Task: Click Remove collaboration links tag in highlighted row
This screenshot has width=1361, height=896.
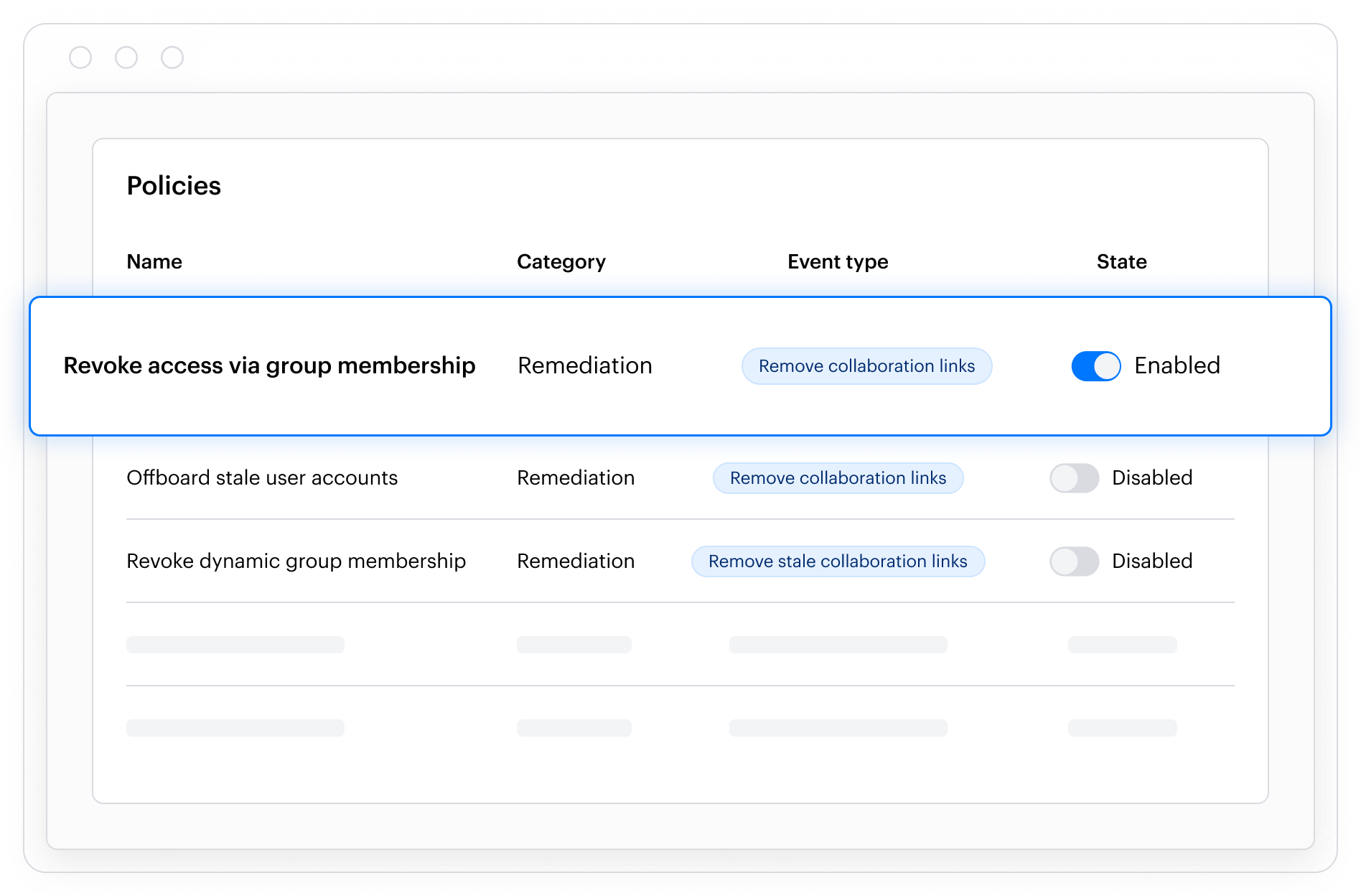Action: click(866, 366)
